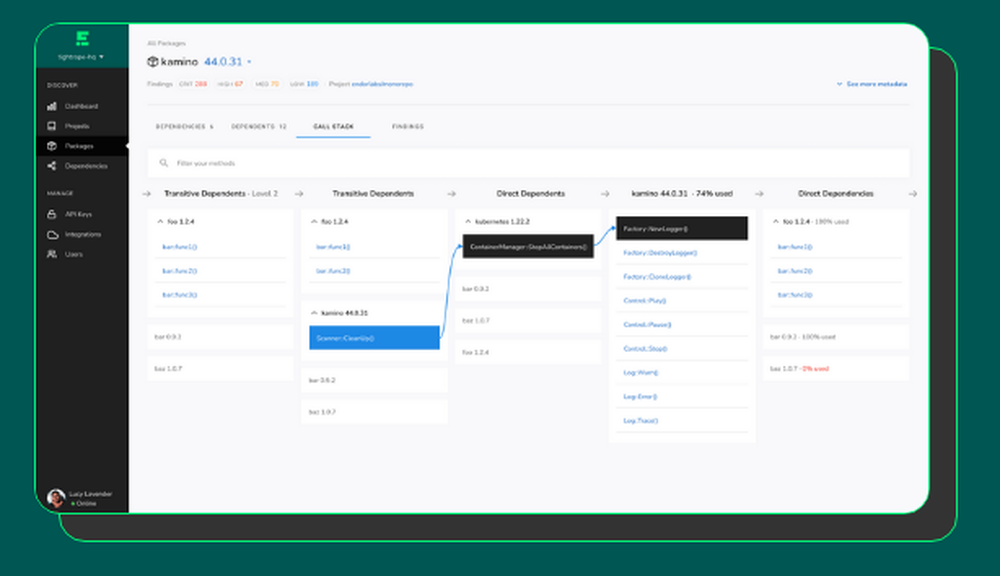Switch to the Dependencies tab
The height and width of the screenshot is (576, 1000).
click(x=184, y=126)
